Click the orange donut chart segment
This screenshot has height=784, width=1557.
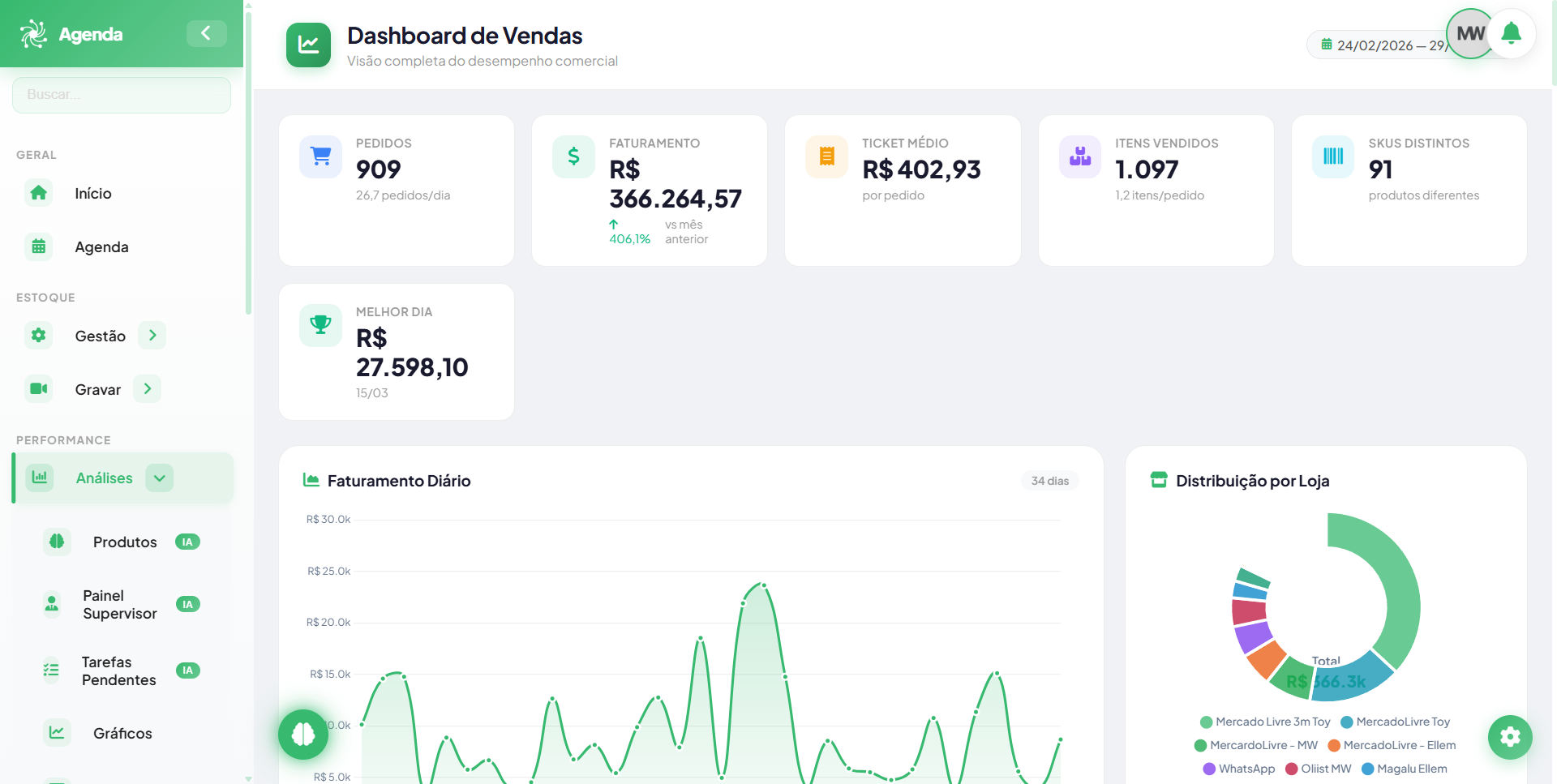[x=1265, y=659]
